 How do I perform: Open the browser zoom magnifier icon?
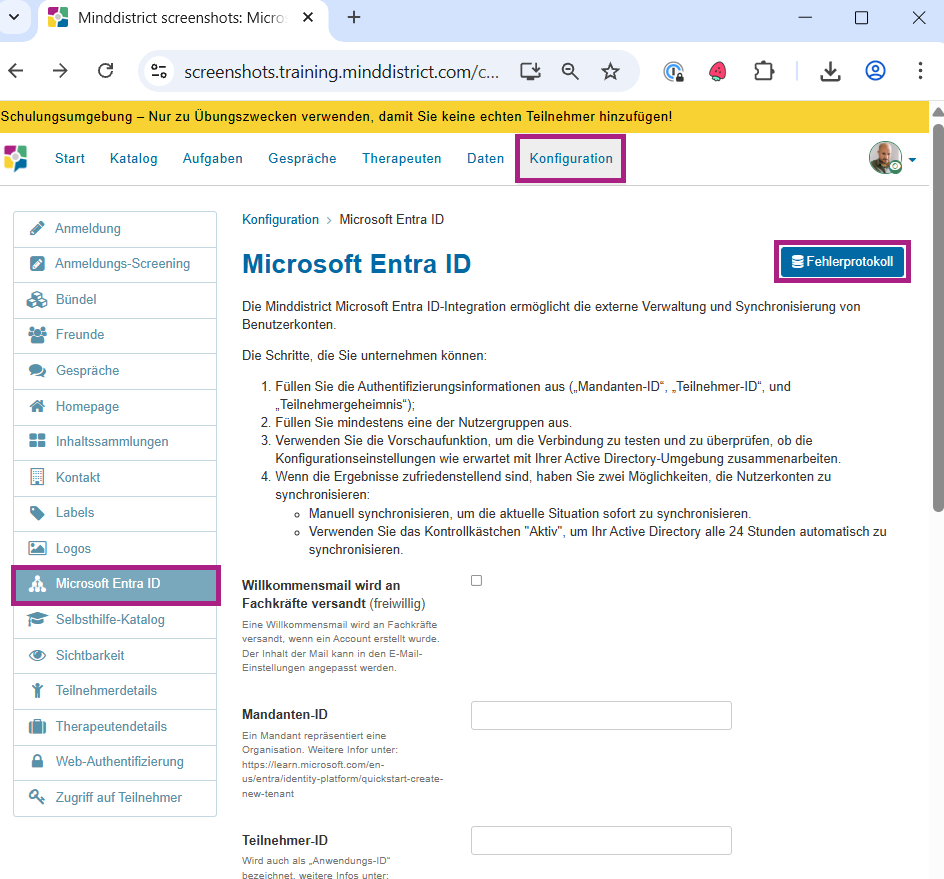pyautogui.click(x=570, y=71)
